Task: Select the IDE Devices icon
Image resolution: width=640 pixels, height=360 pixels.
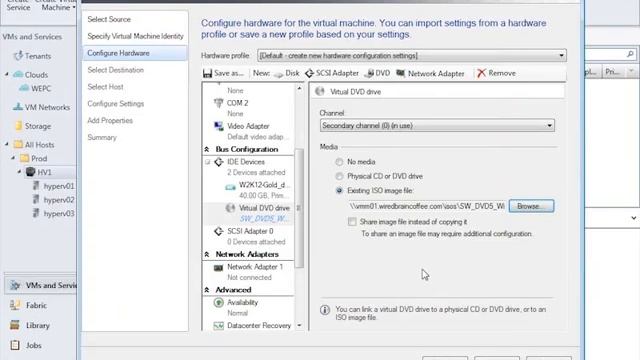Action: 219,162
